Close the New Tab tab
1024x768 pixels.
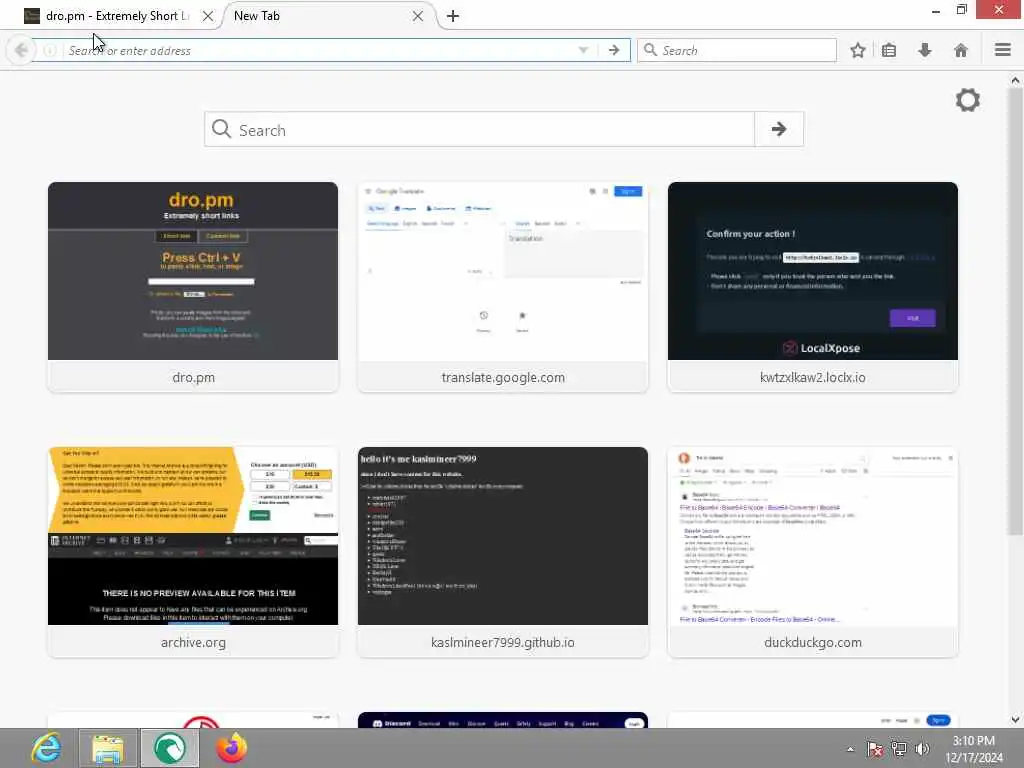(418, 16)
